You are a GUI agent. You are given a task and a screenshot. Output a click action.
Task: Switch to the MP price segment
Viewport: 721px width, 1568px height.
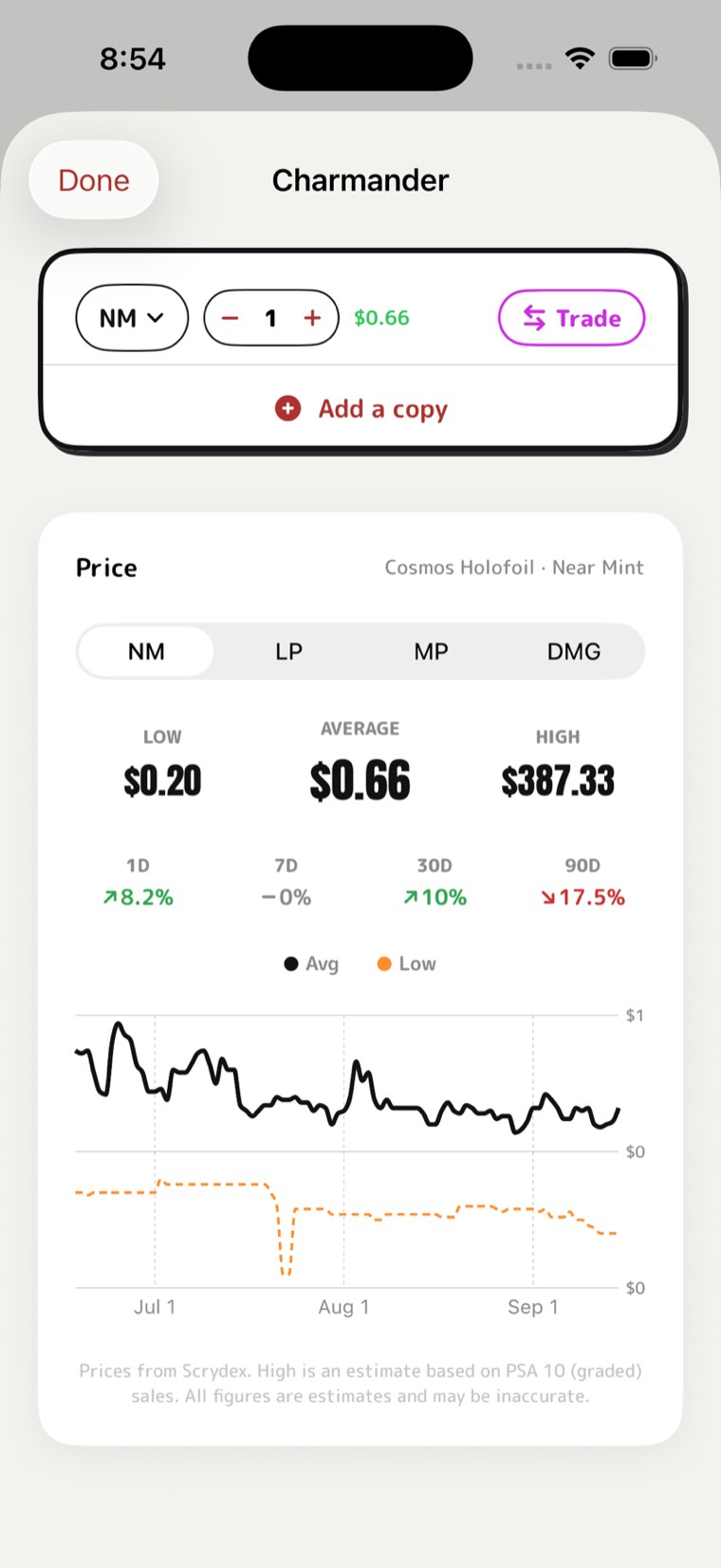pyautogui.click(x=431, y=651)
